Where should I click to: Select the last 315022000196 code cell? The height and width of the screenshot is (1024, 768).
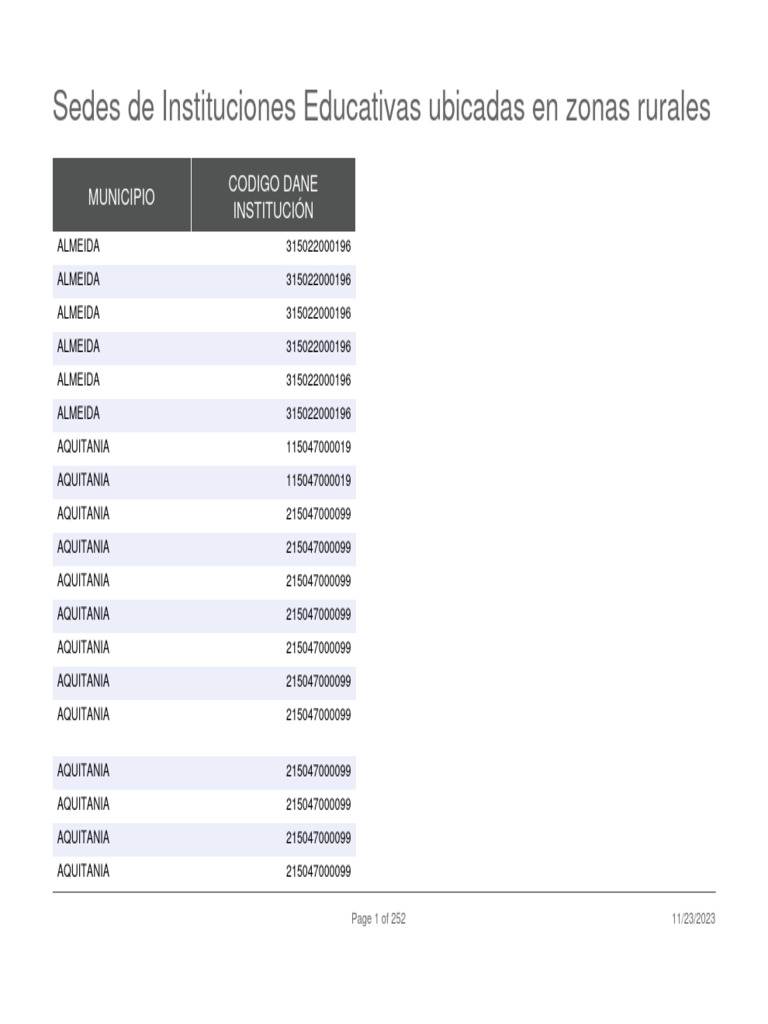click(x=318, y=413)
